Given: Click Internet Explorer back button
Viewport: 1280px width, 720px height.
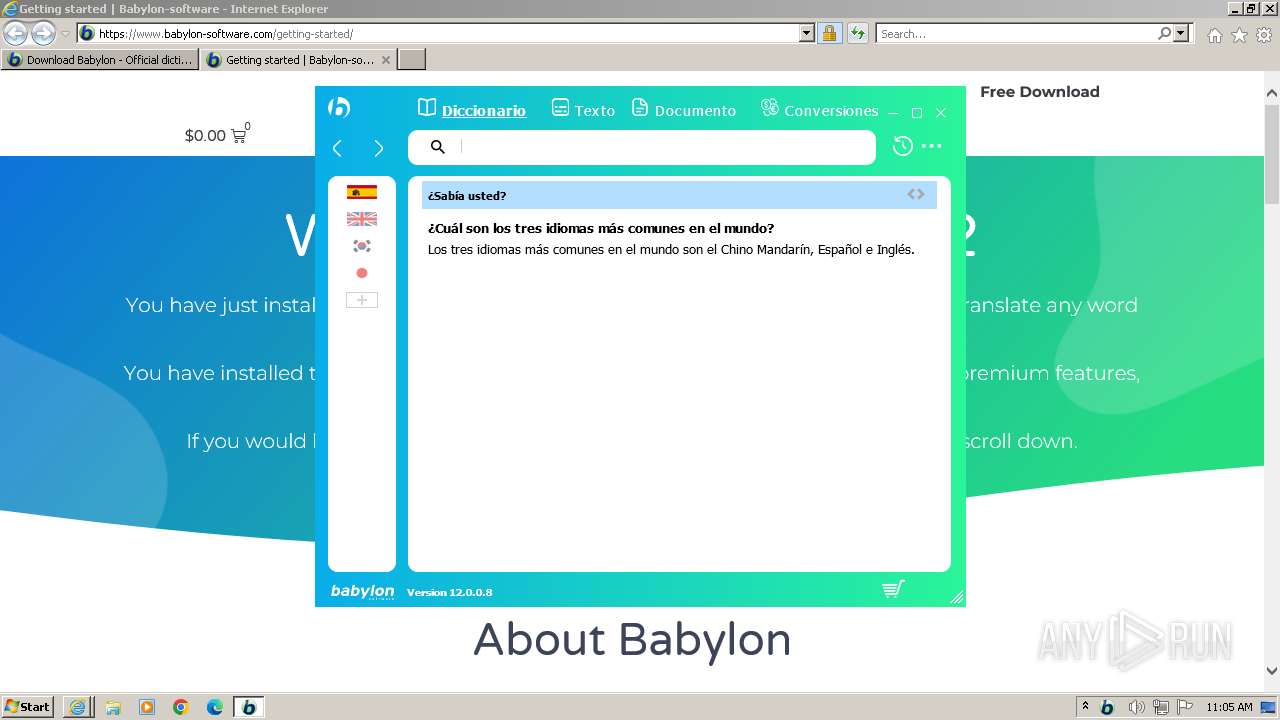Looking at the screenshot, I should (x=15, y=34).
